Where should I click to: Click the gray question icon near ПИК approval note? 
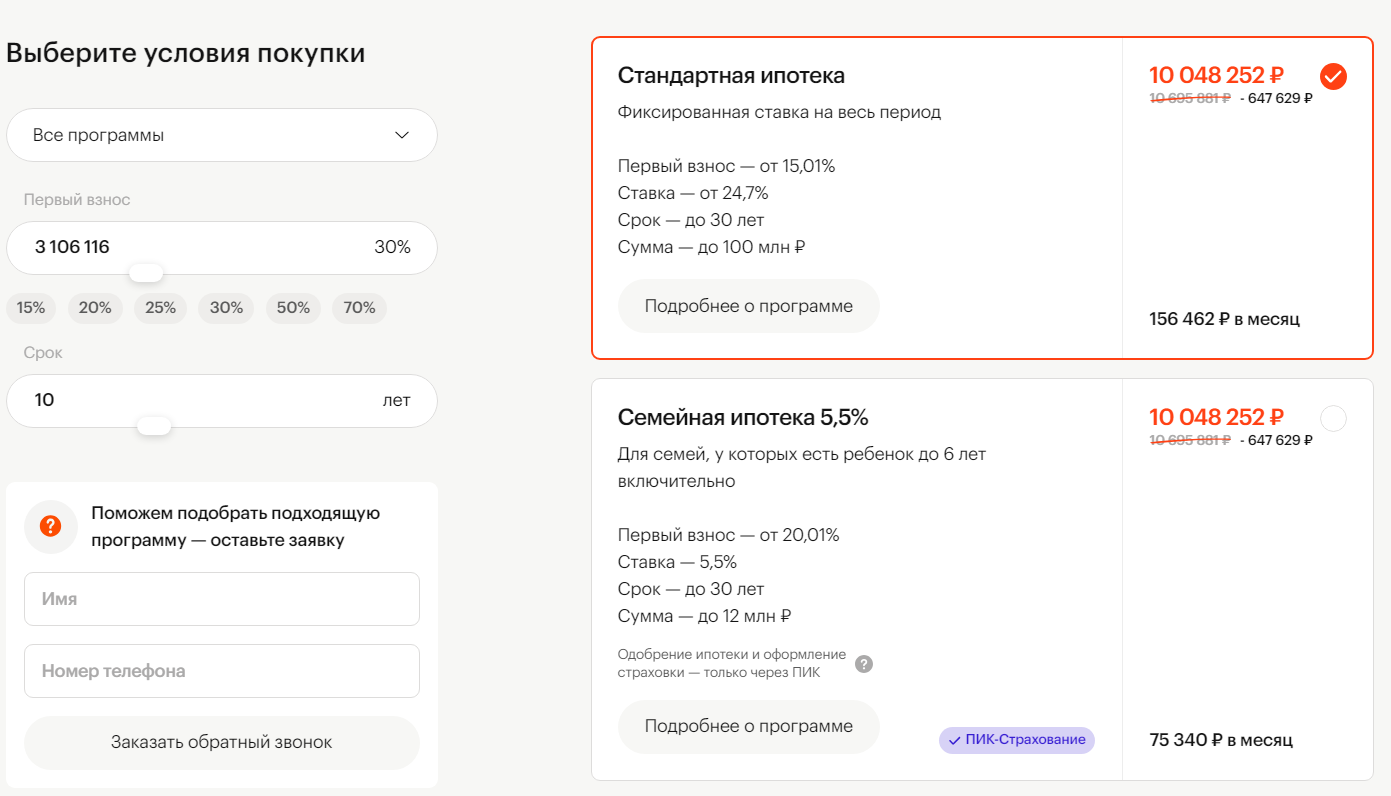click(x=864, y=664)
